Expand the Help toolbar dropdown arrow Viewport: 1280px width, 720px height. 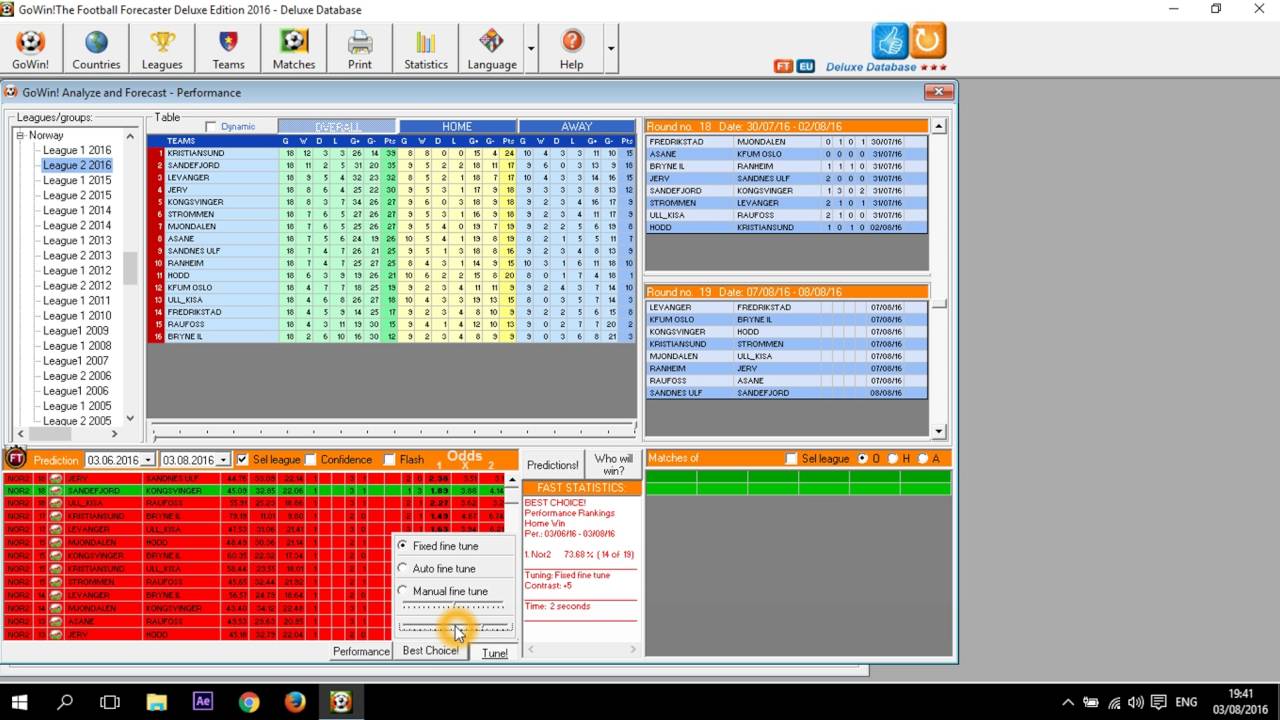click(610, 48)
